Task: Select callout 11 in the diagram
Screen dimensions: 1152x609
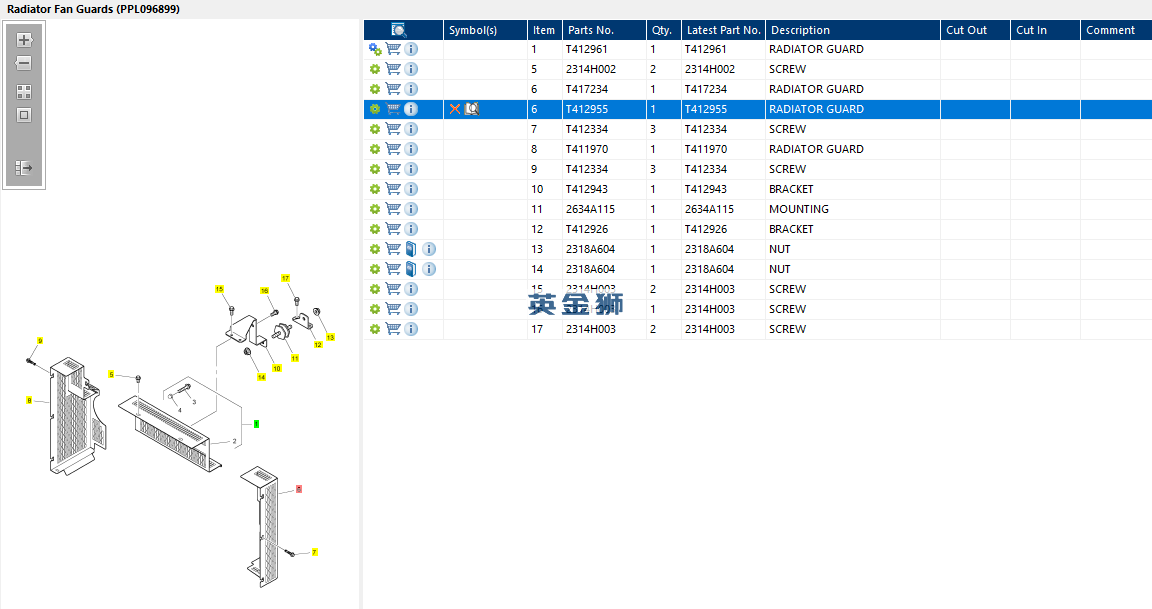Action: (x=295, y=358)
